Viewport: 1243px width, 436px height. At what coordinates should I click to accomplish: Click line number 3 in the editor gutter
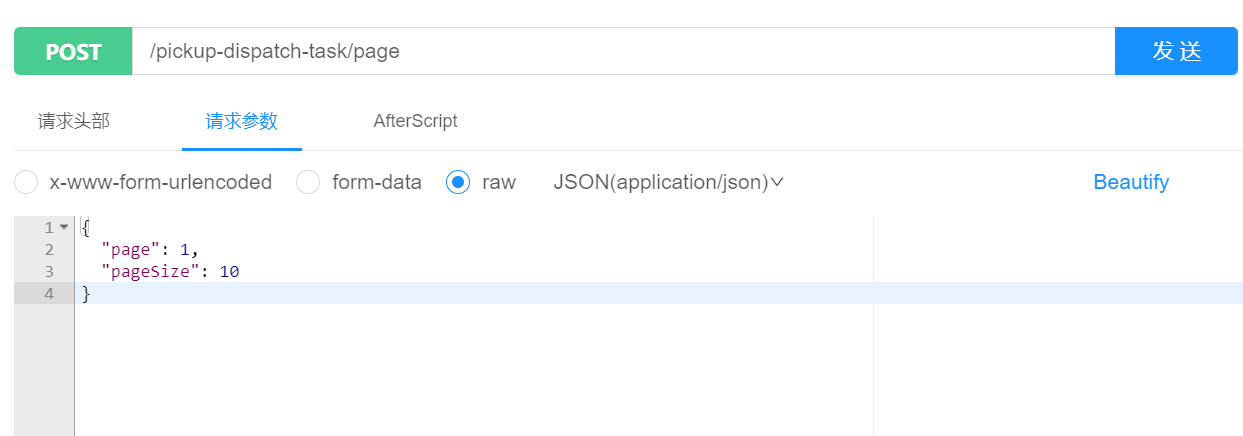pyautogui.click(x=49, y=271)
